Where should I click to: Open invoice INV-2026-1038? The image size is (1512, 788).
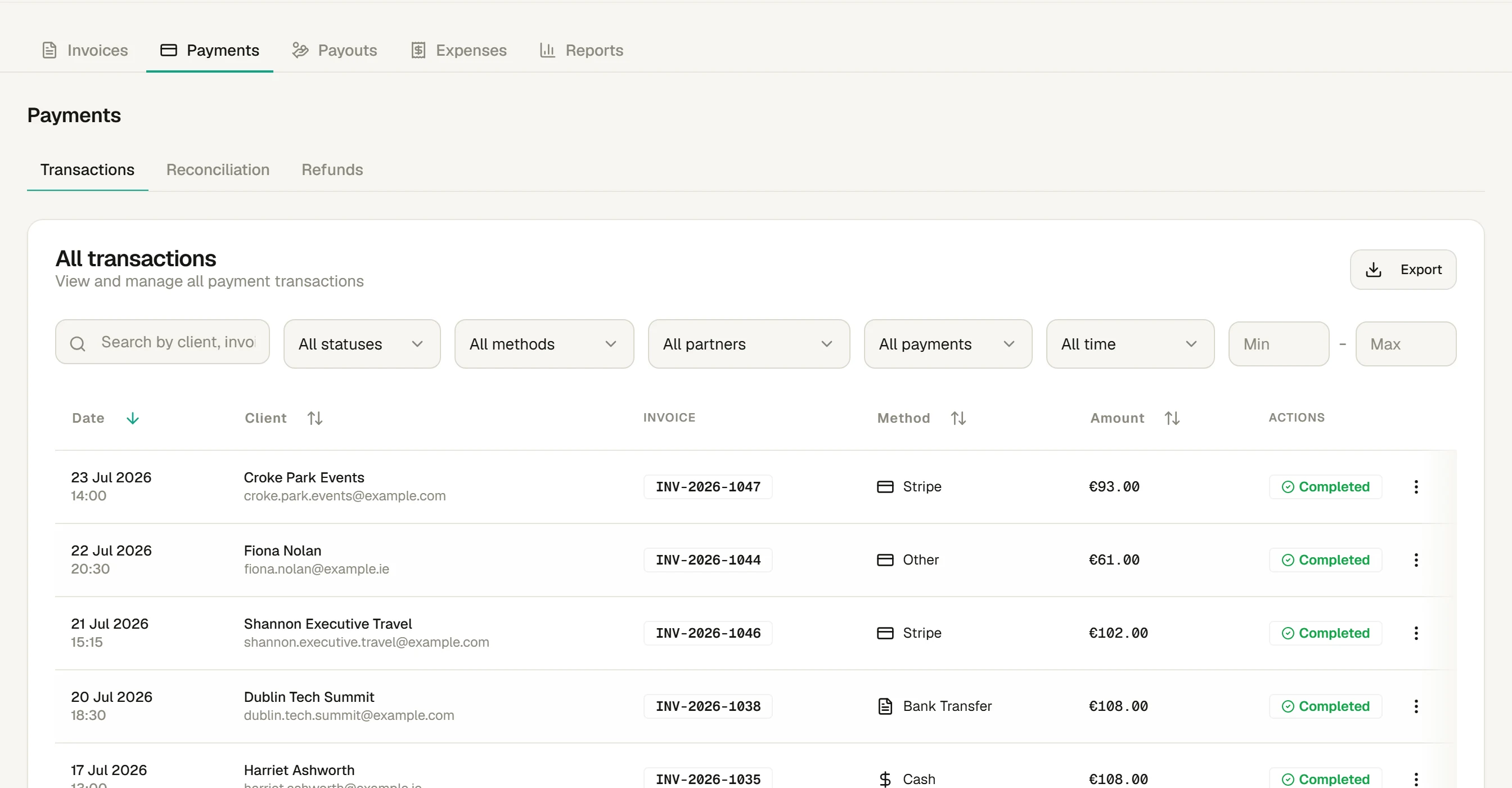point(708,706)
